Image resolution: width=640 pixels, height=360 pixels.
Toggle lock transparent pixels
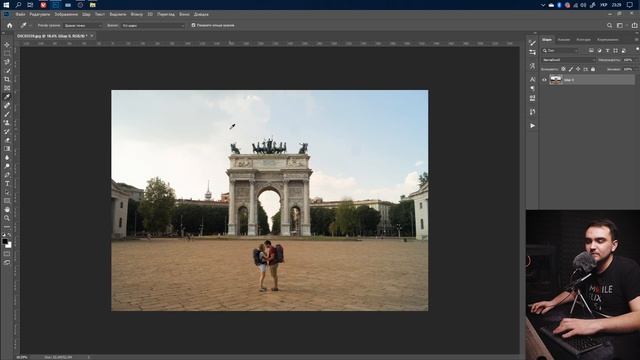click(563, 69)
